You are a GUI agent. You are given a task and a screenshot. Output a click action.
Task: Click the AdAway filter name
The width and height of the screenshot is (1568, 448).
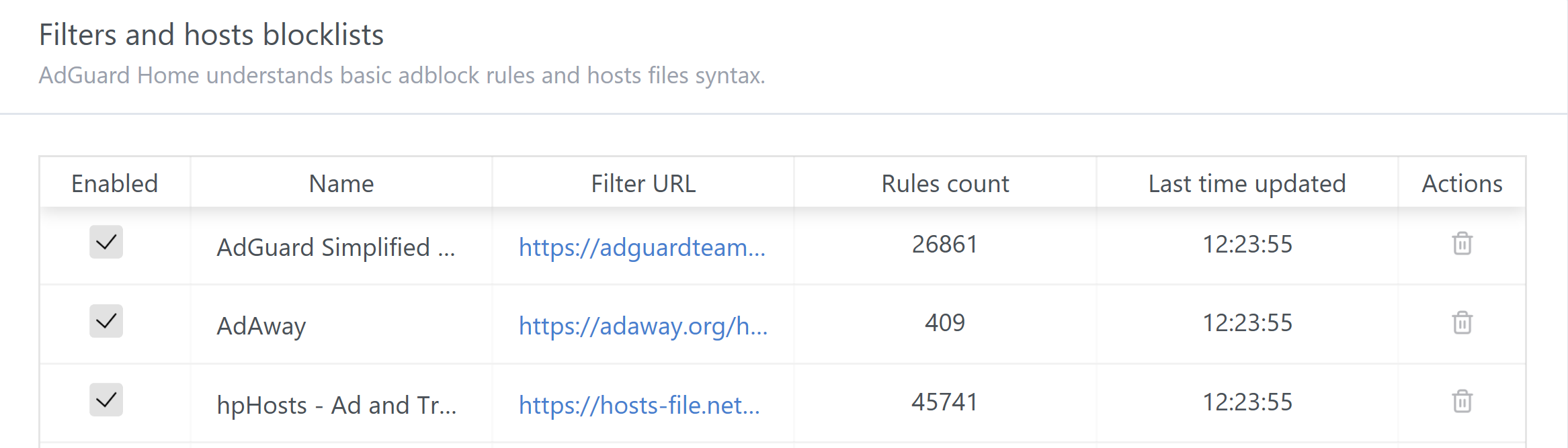click(x=261, y=326)
